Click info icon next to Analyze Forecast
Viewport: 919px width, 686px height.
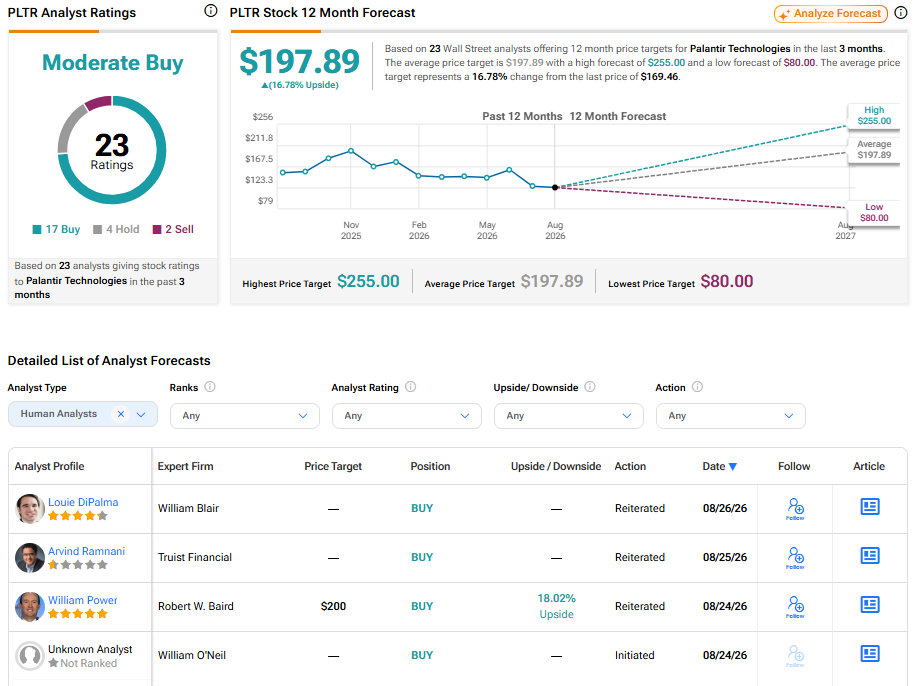click(x=901, y=13)
